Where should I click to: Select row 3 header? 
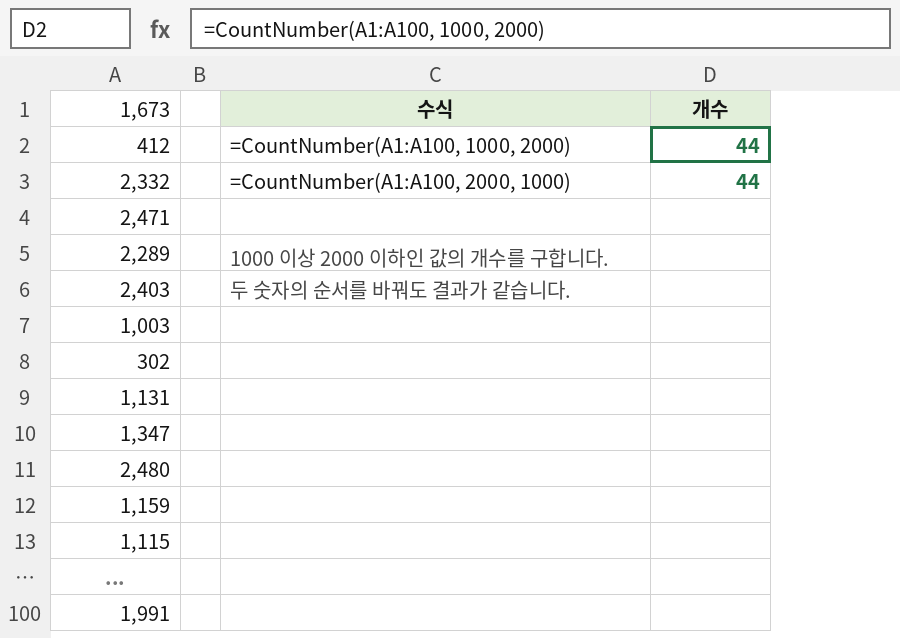25,181
